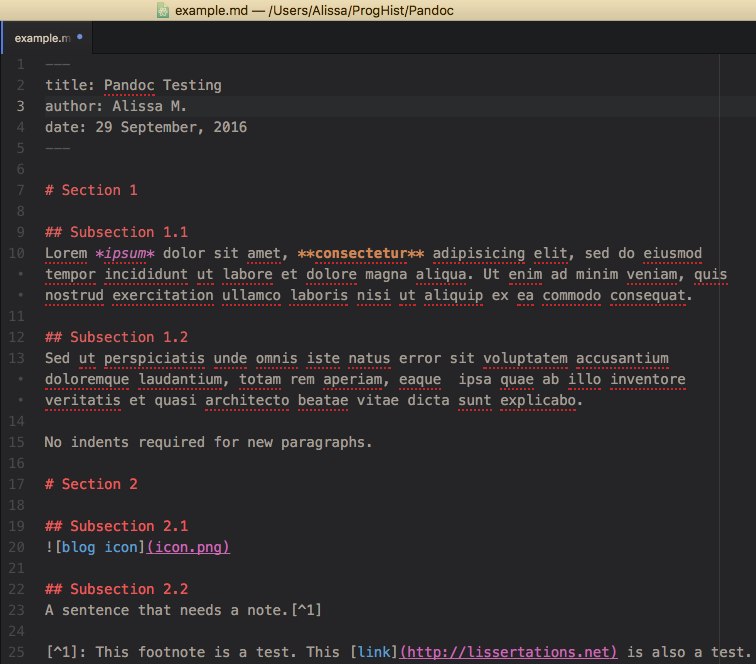Viewport: 756px width, 664px height.
Task: Click line number 20 in gutter
Action: pos(16,547)
